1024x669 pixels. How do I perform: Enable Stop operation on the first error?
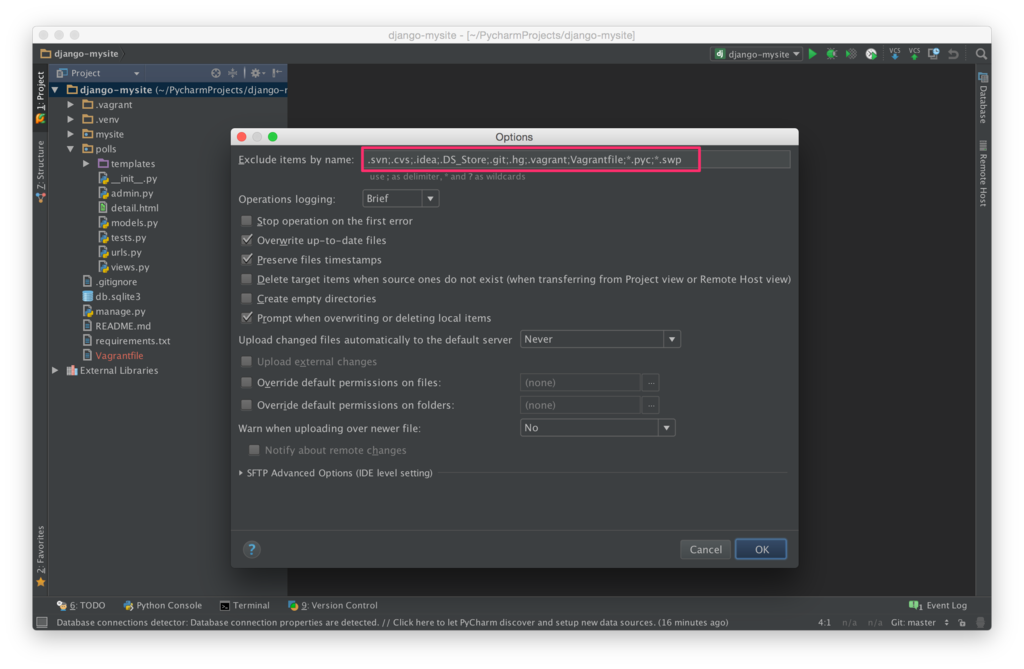tap(246, 221)
